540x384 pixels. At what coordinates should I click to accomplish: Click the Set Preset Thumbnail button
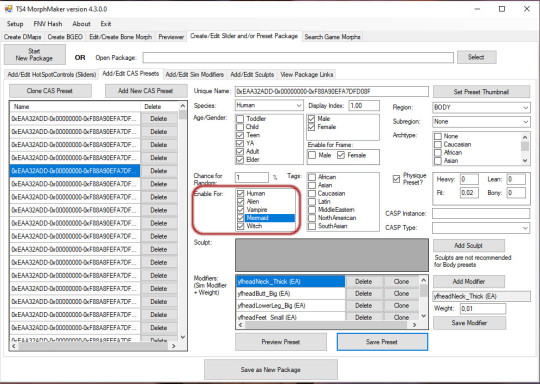pyautogui.click(x=481, y=92)
